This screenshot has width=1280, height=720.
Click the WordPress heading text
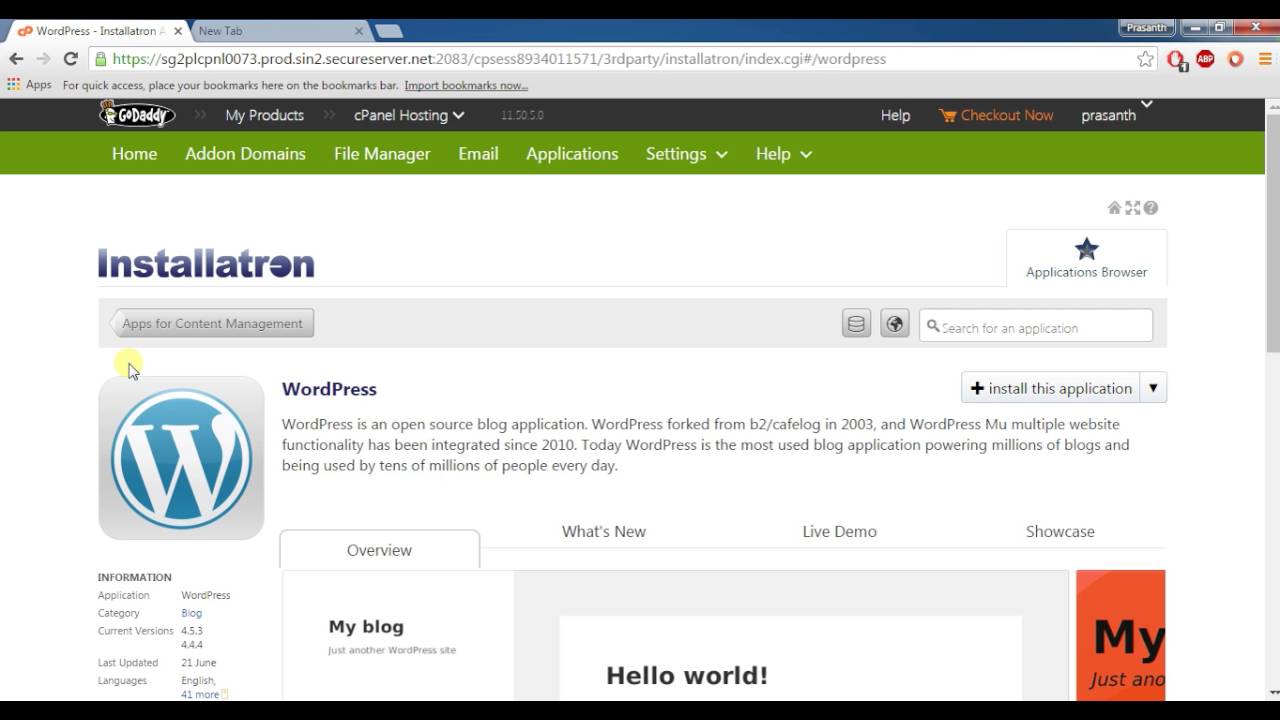click(x=329, y=389)
